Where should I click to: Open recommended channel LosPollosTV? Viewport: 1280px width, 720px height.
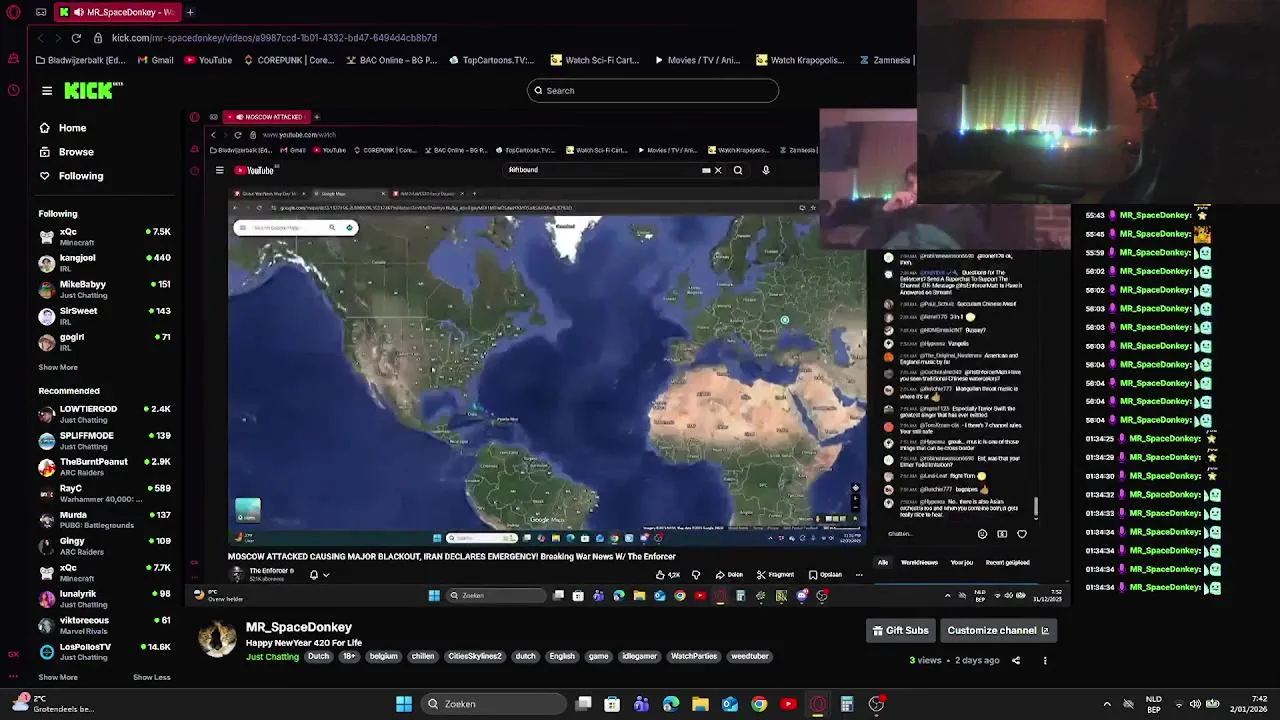point(104,652)
